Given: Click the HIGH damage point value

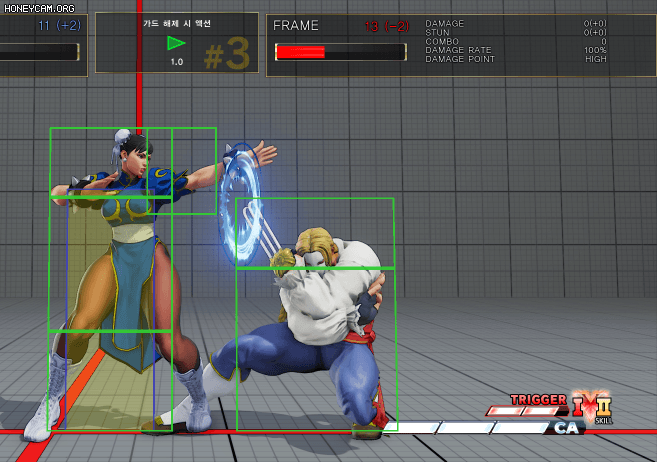Looking at the screenshot, I should point(596,59).
